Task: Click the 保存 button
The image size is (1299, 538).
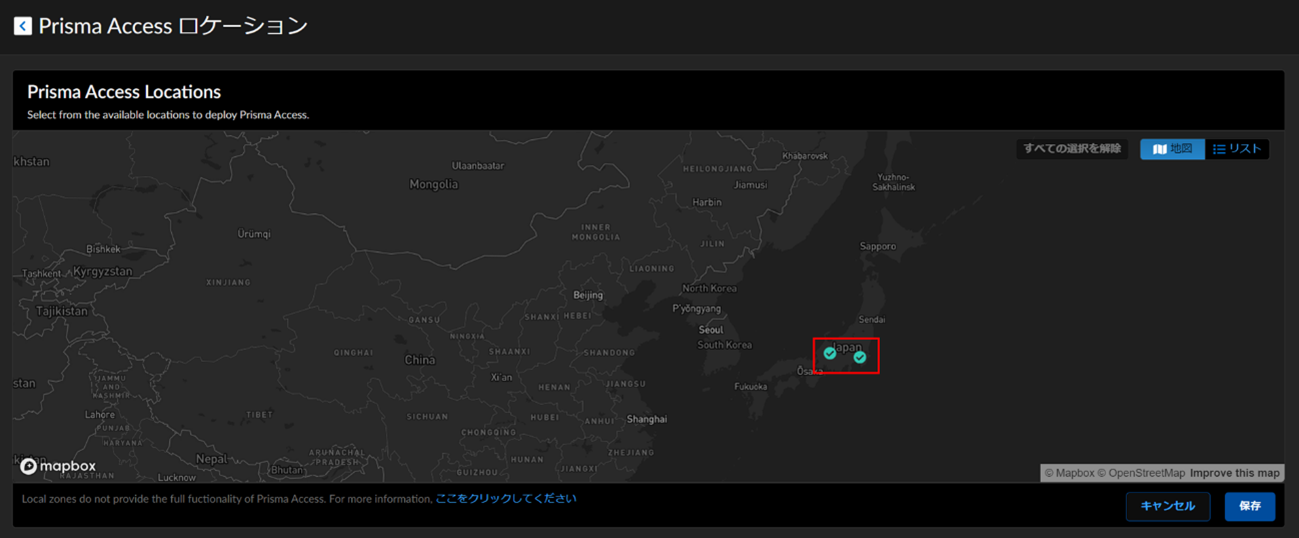Action: tap(1250, 506)
